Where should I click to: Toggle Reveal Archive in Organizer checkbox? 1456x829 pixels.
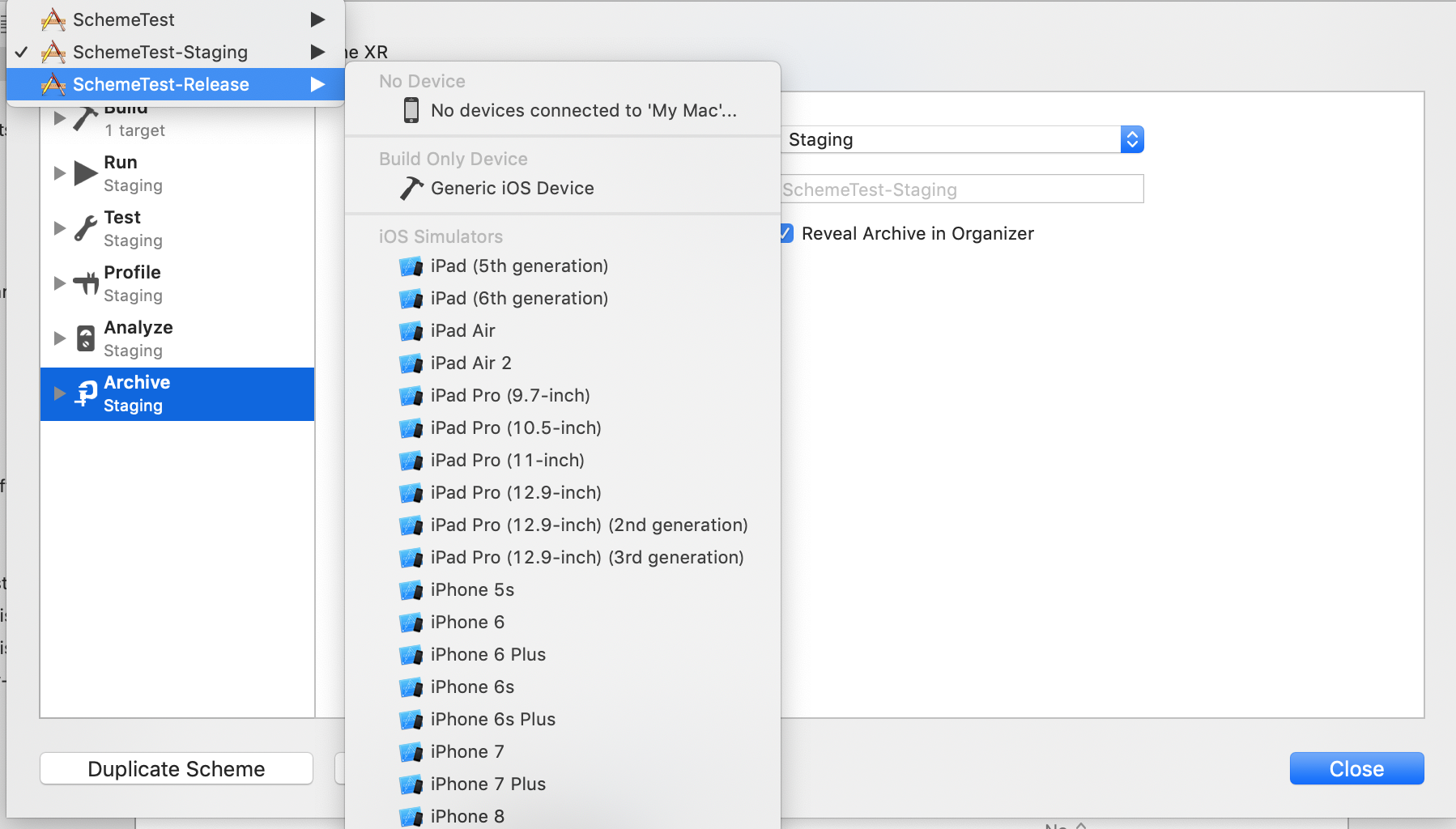click(x=786, y=234)
